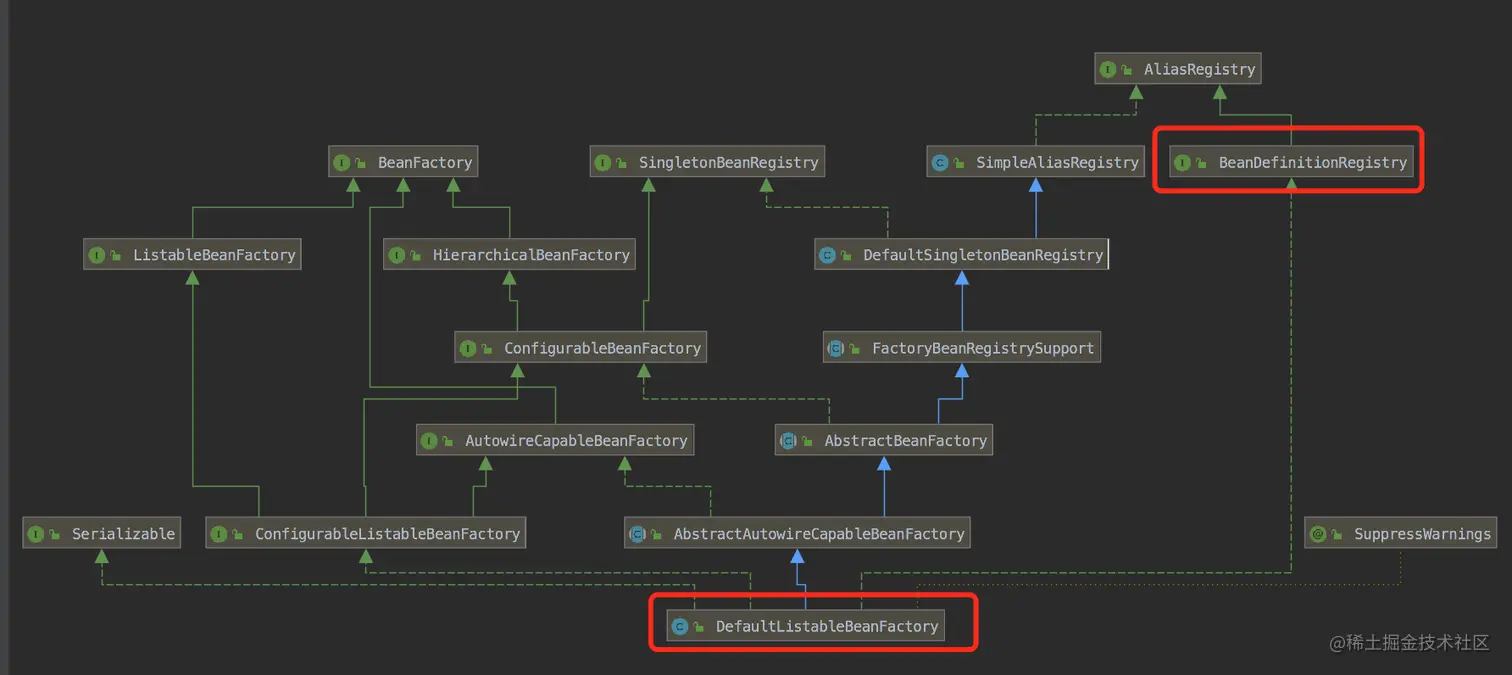Select the SimpleAliasRegistry label text
1512x675 pixels.
tap(1057, 163)
